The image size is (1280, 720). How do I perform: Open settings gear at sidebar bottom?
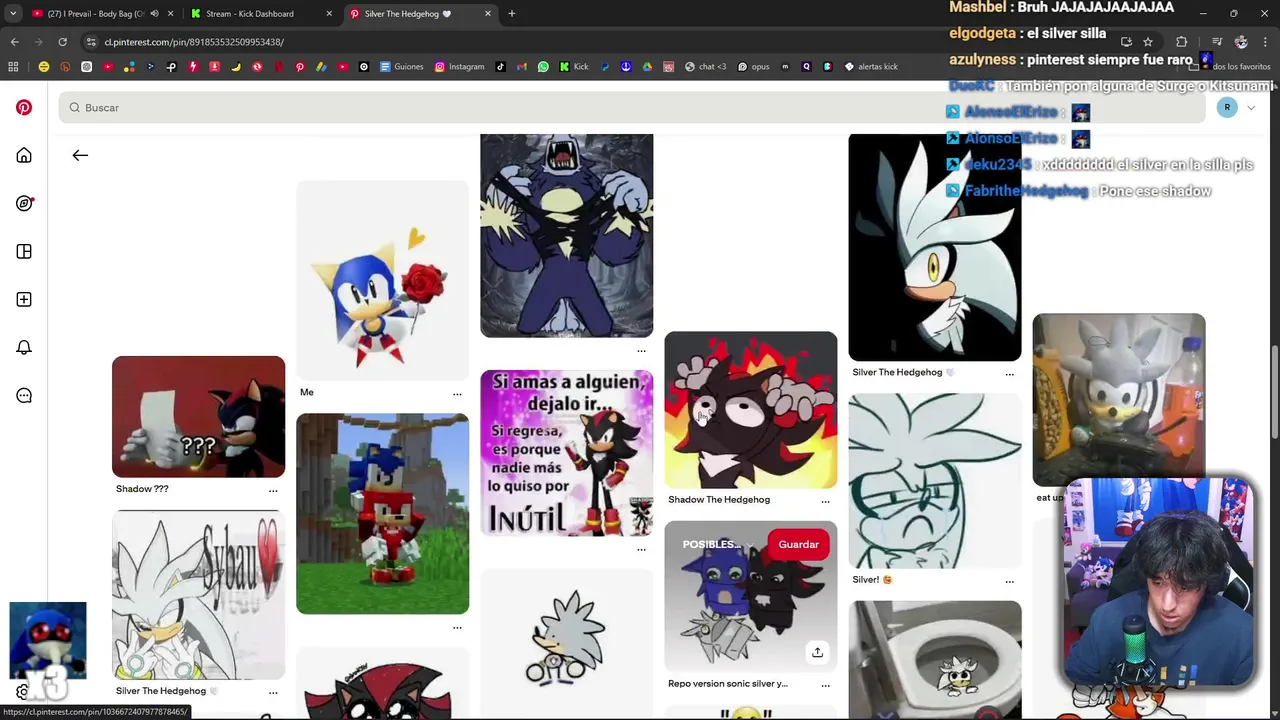[22, 692]
